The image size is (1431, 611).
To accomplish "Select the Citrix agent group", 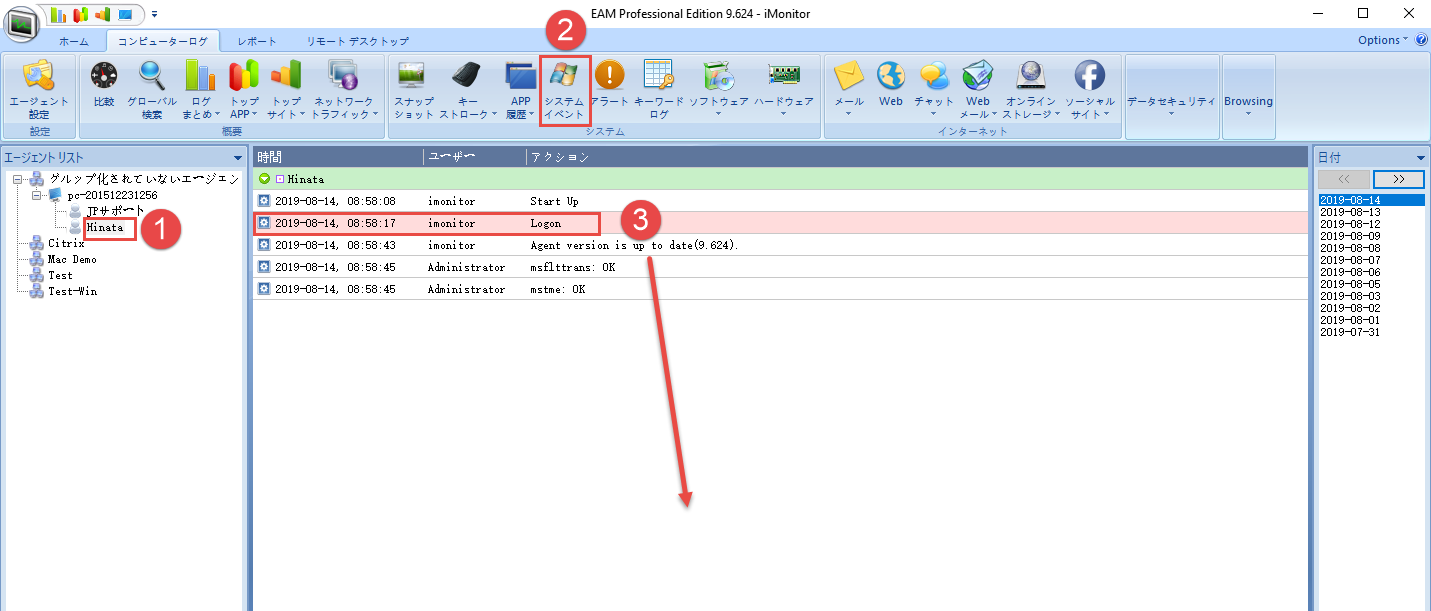I will pos(66,243).
